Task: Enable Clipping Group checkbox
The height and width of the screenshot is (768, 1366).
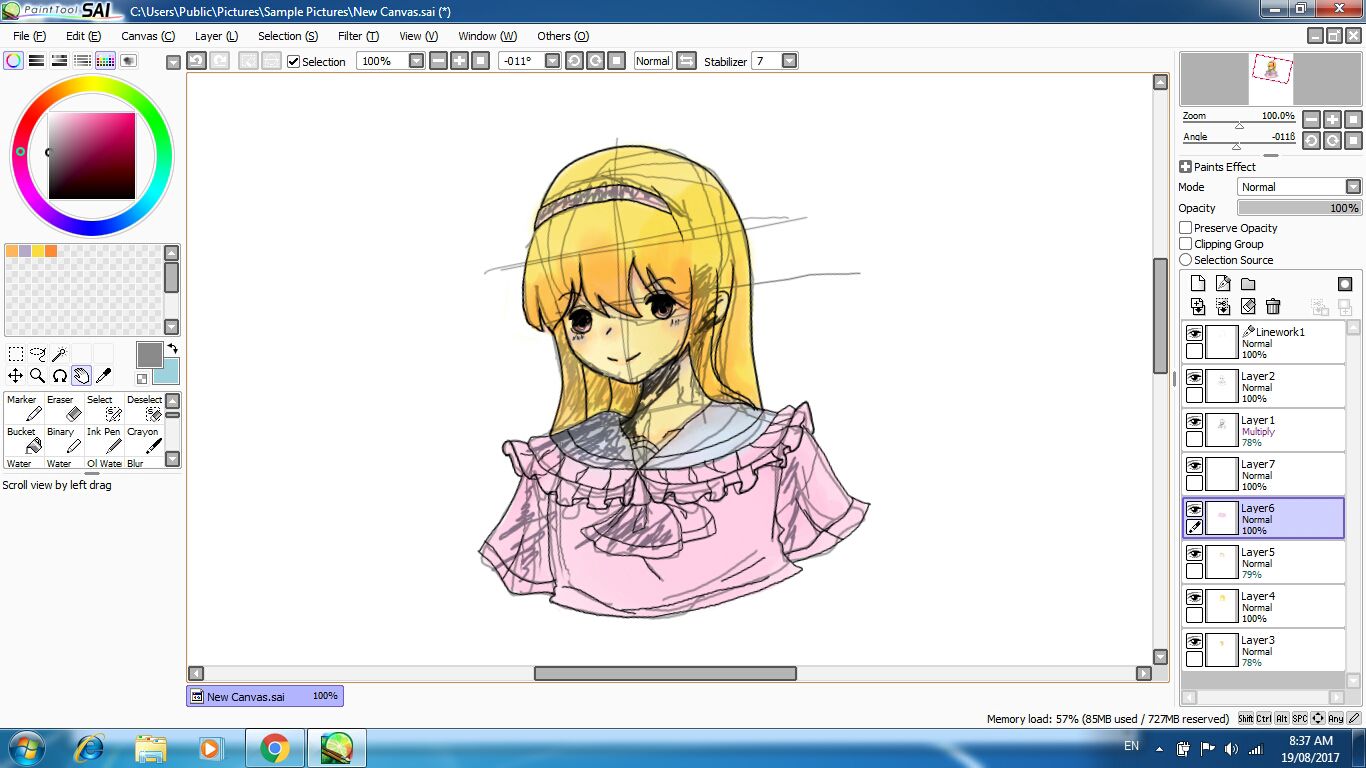Action: click(x=1186, y=244)
